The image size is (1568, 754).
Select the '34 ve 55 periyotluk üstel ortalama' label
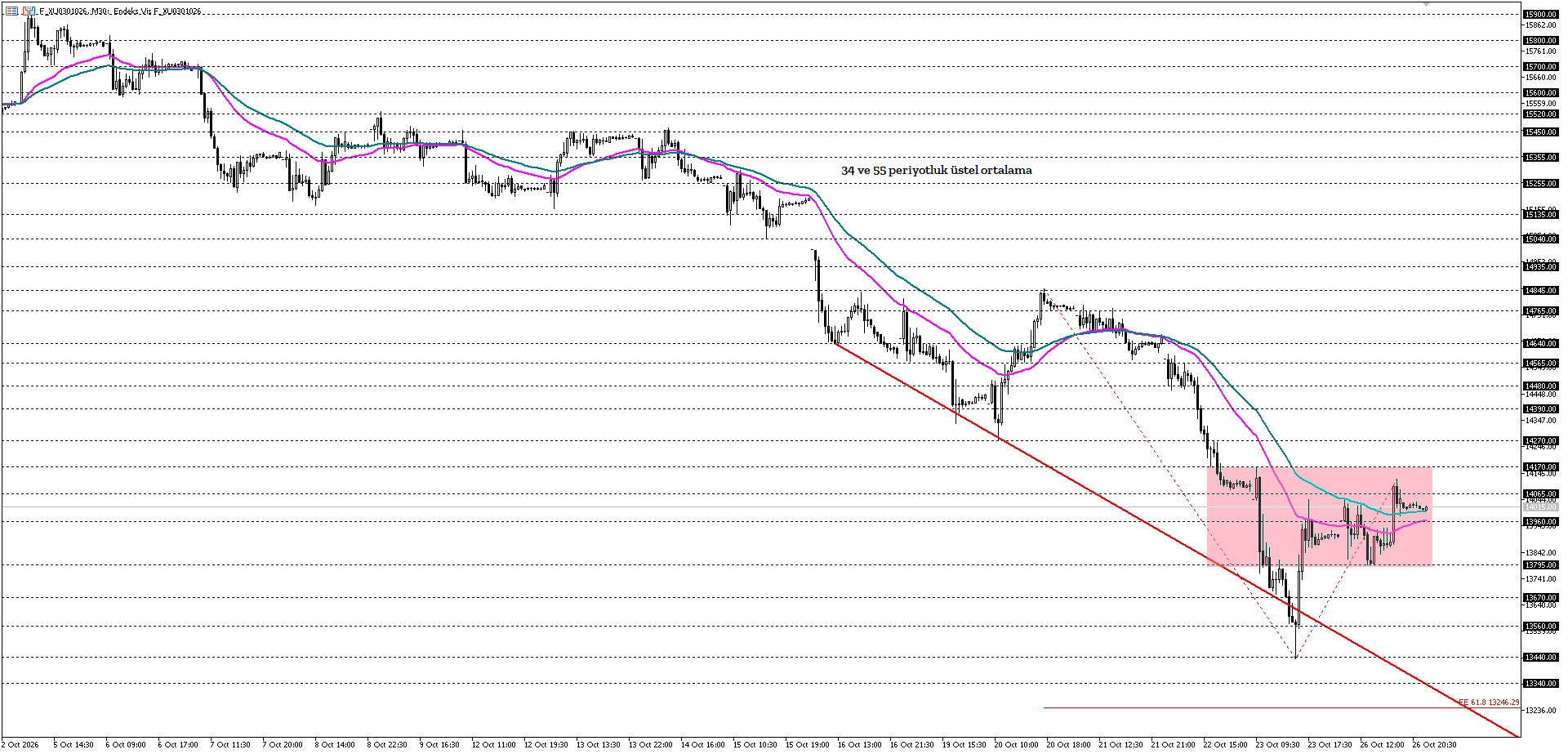(x=937, y=171)
